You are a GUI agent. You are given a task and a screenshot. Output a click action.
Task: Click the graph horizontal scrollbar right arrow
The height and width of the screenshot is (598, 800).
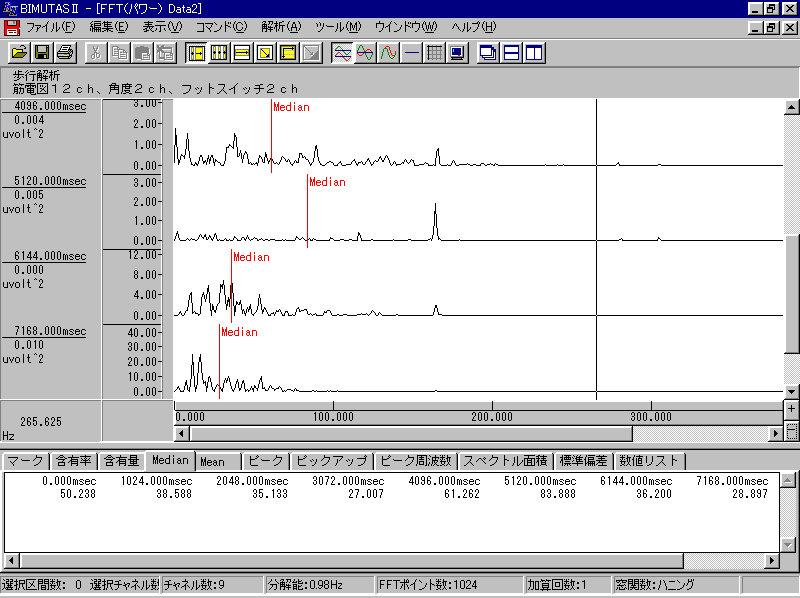point(775,434)
